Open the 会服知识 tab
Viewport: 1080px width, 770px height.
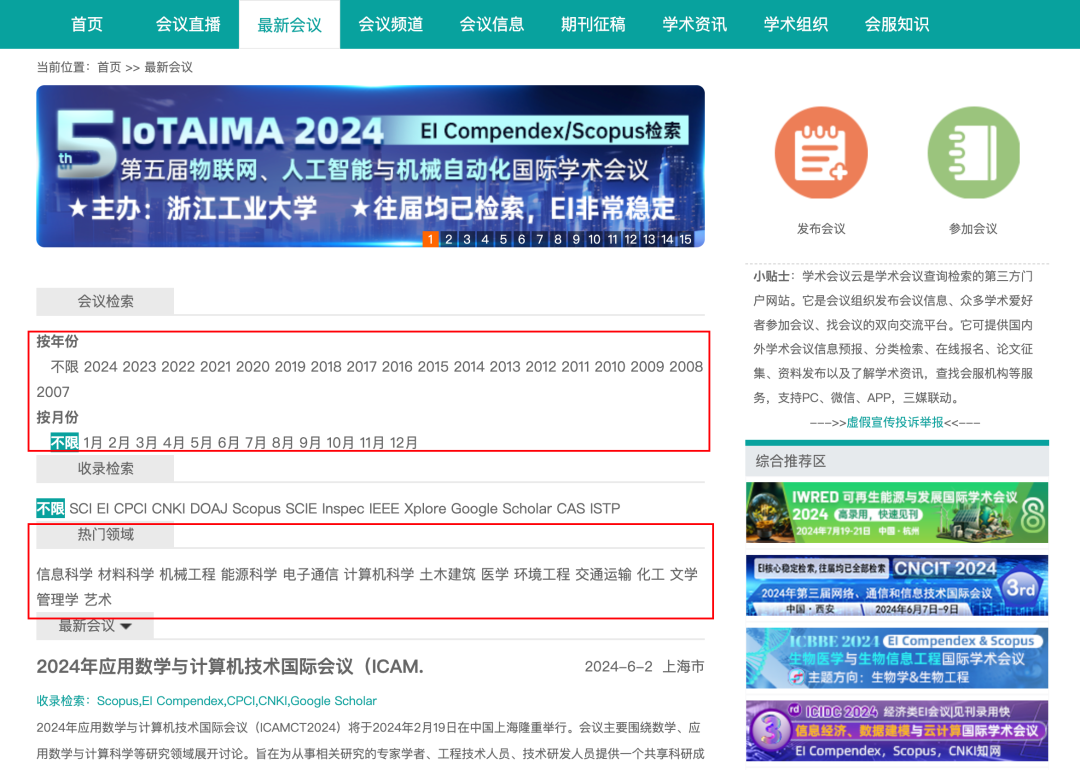click(897, 24)
